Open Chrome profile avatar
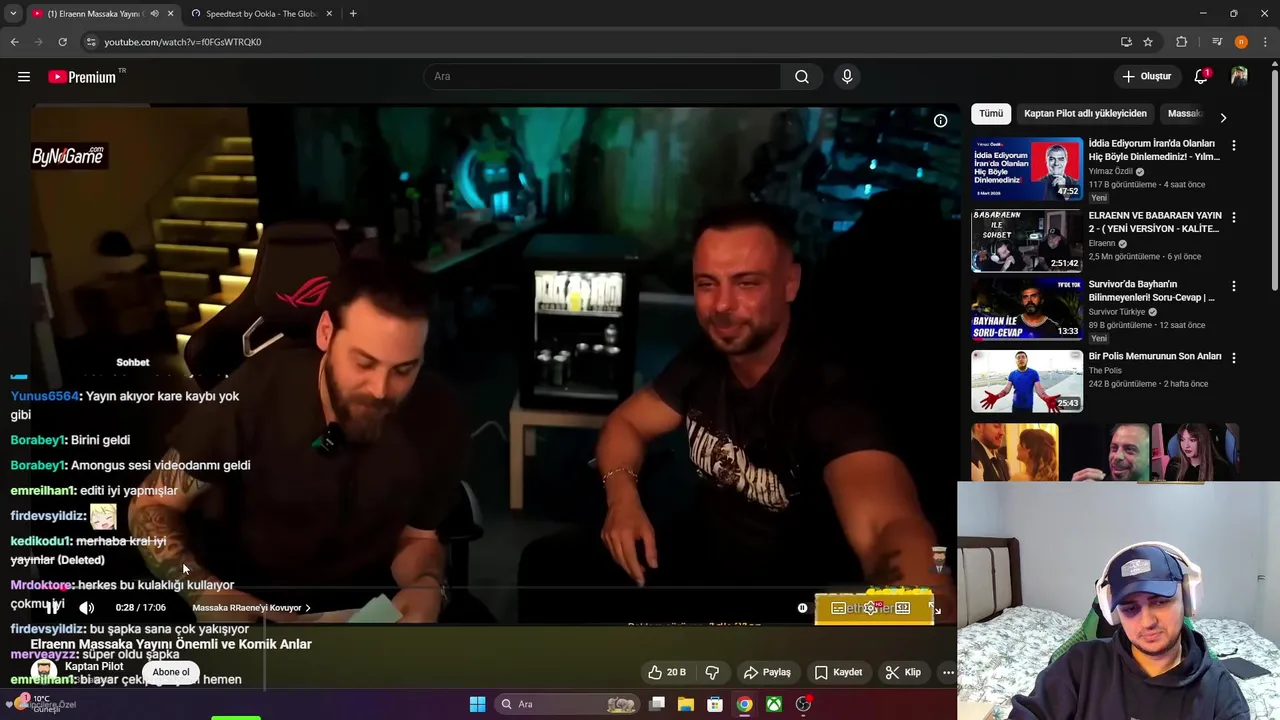 click(1241, 42)
